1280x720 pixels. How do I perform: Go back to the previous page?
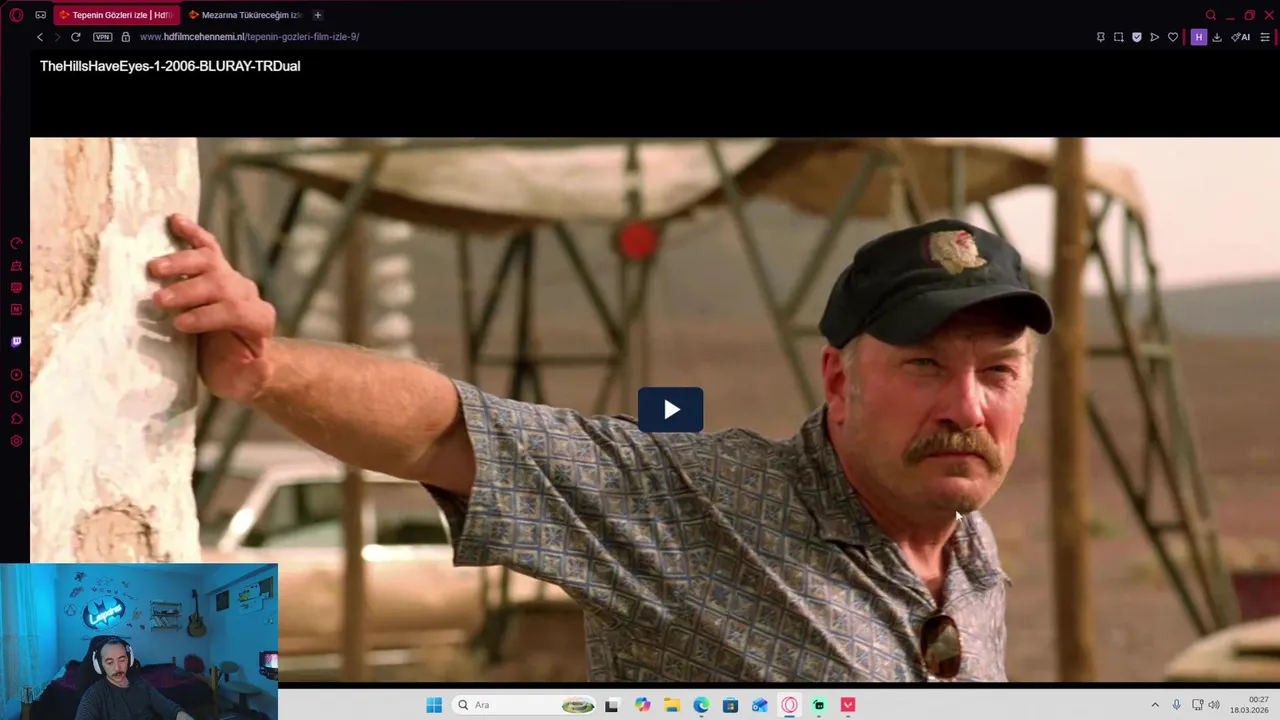point(40,37)
